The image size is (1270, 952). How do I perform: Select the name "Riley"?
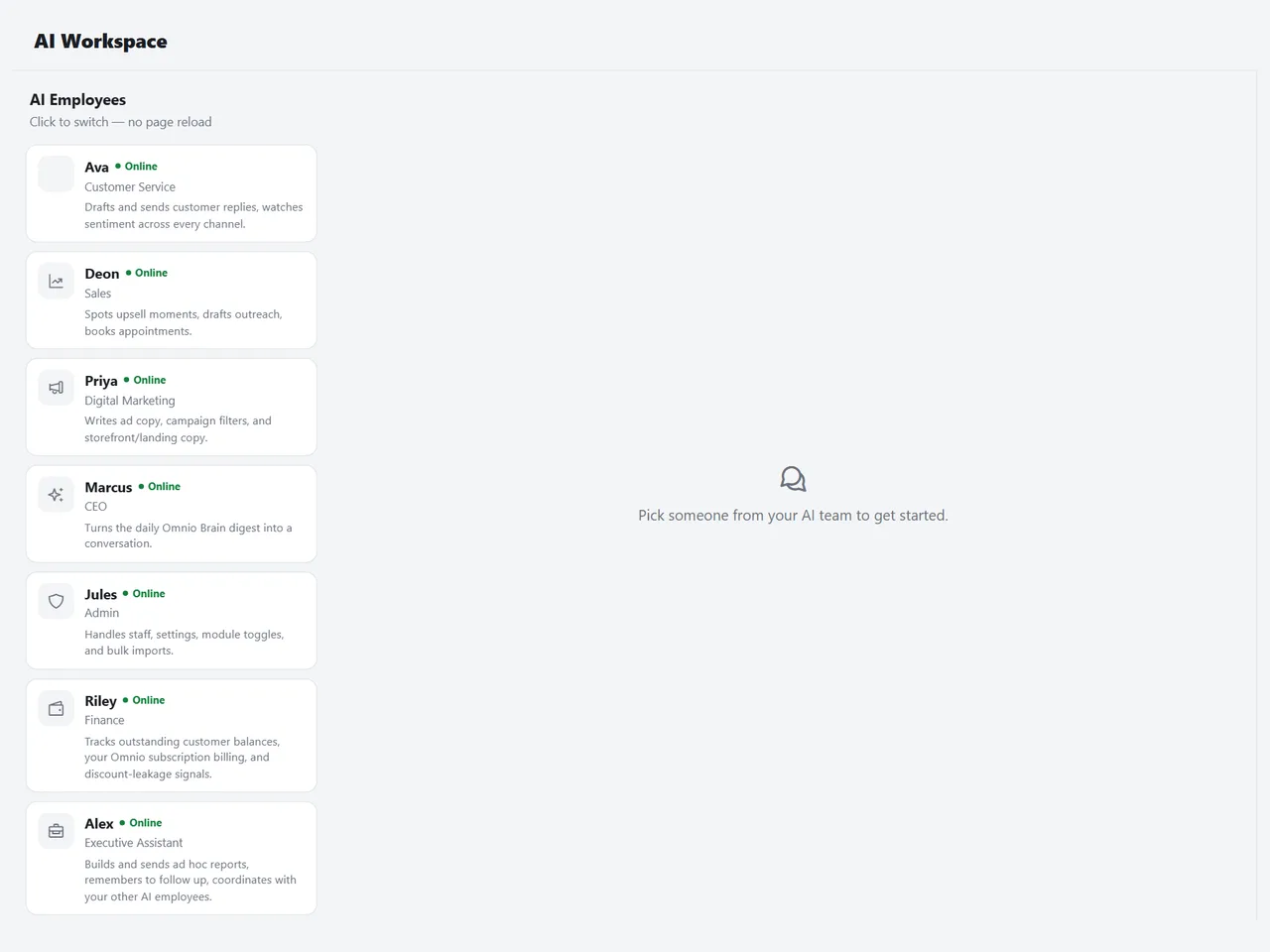pyautogui.click(x=100, y=701)
